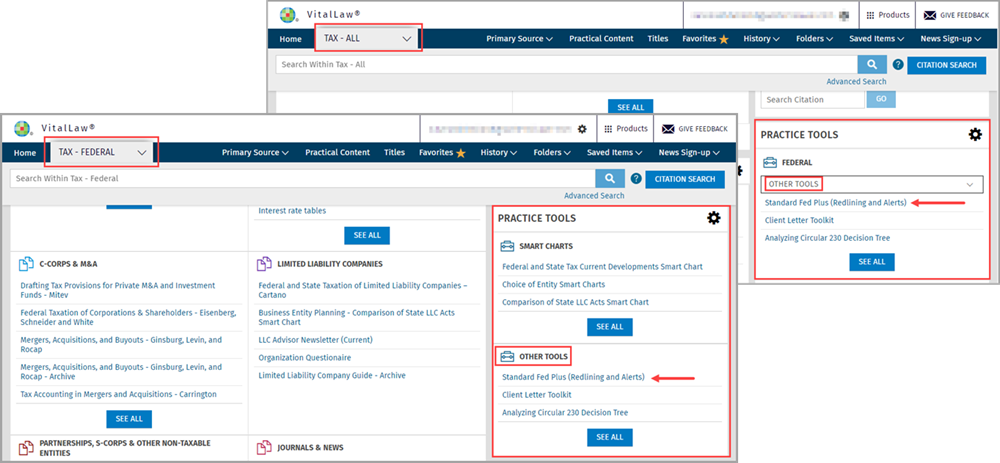Click VitalLaw logo in Tax - All window
The height and width of the screenshot is (463, 1000).
click(x=289, y=15)
